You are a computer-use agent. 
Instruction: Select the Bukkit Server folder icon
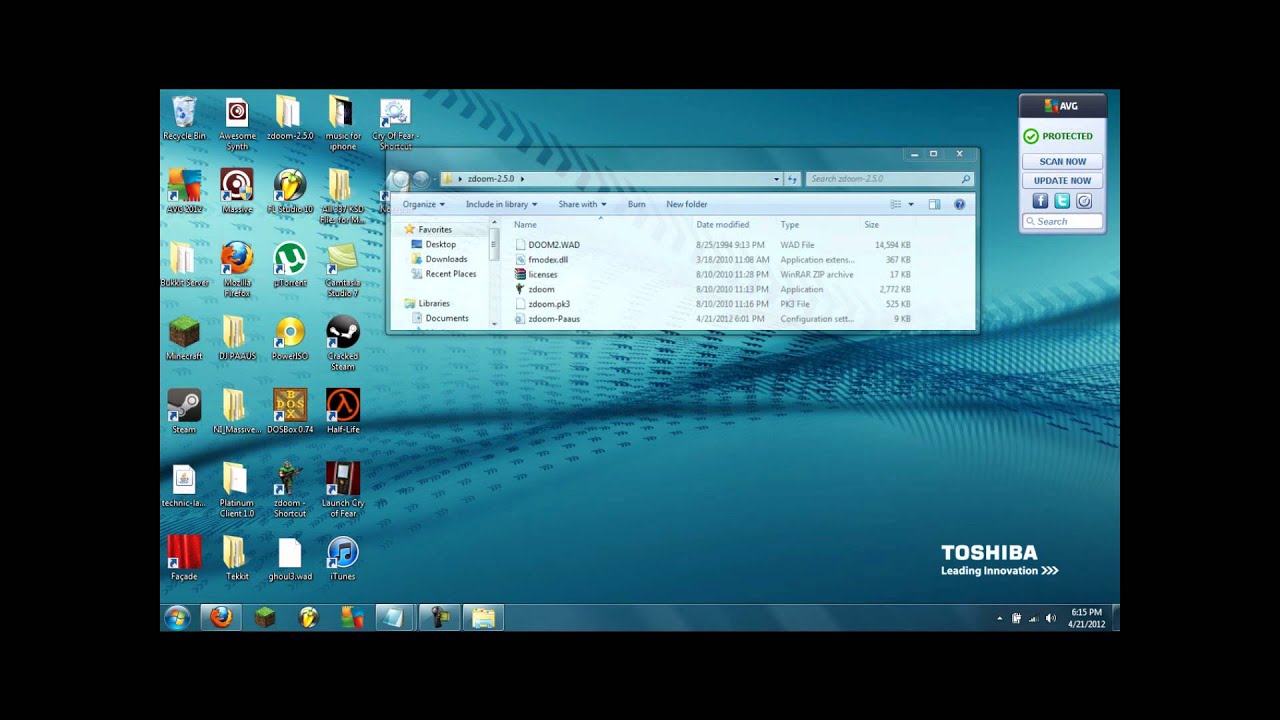coord(184,265)
